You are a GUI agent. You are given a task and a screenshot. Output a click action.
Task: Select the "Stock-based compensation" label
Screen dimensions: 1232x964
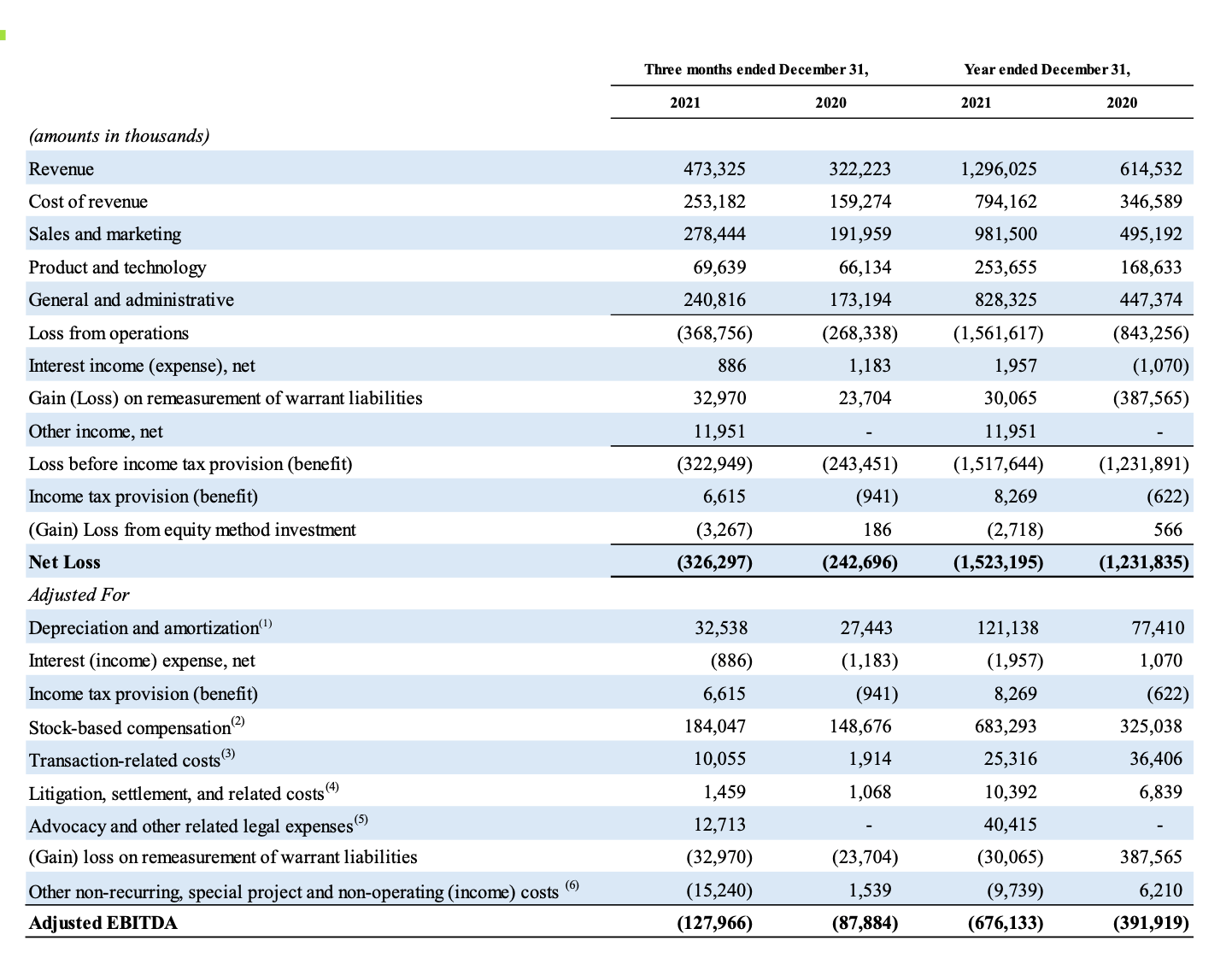pos(130,728)
